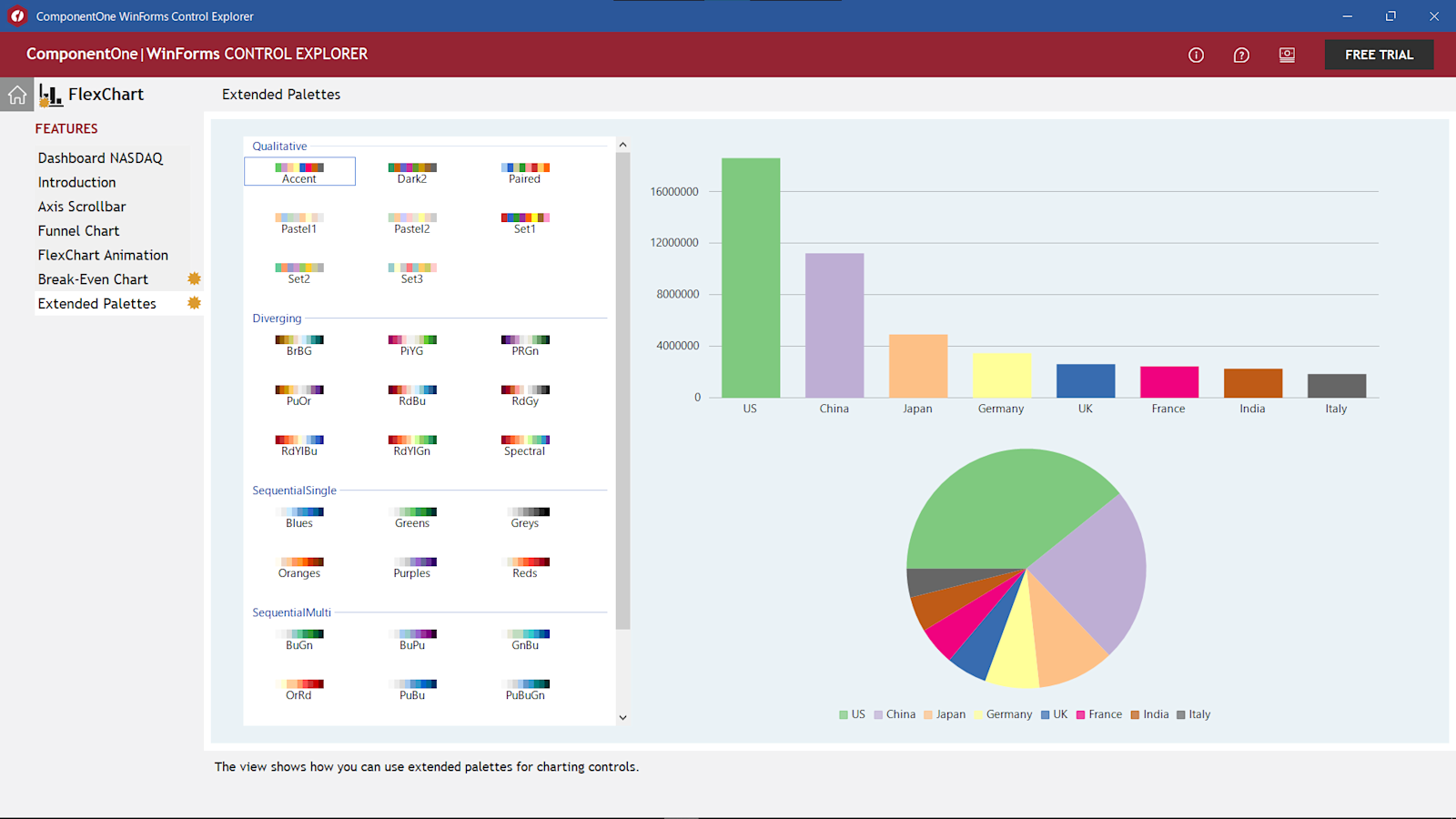Apply the Oranges palette

point(299,566)
